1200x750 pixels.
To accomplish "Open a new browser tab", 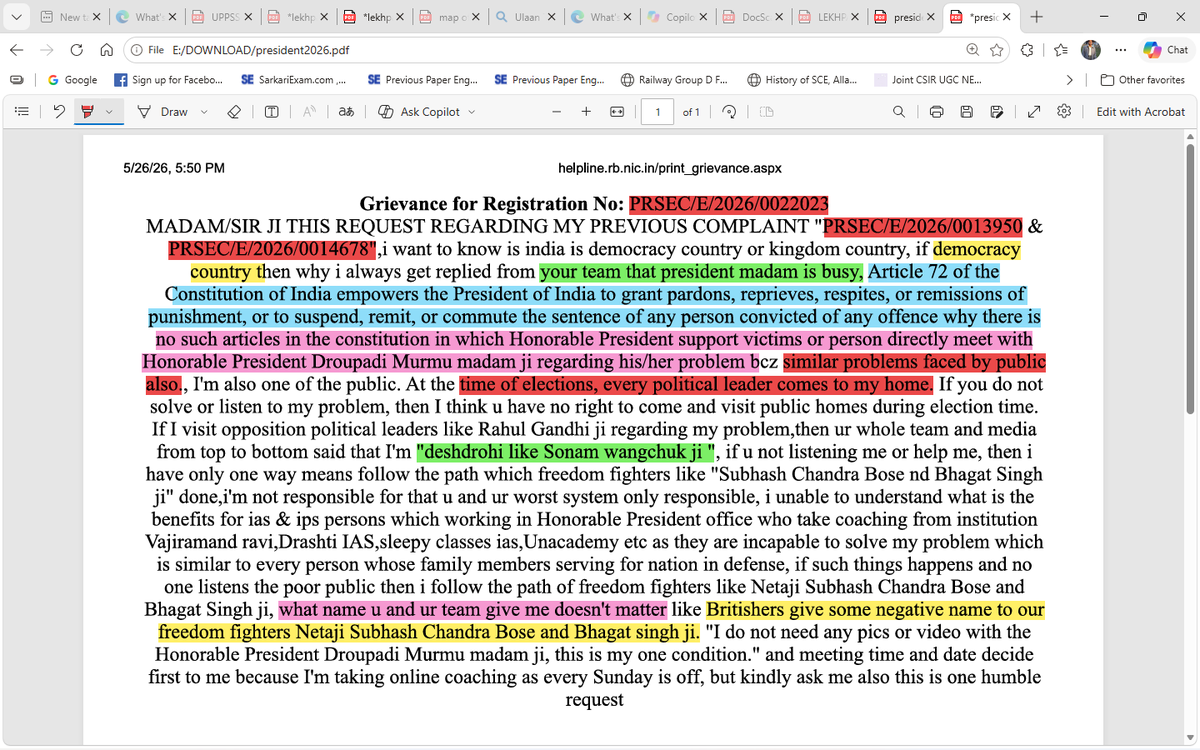I will point(1037,17).
